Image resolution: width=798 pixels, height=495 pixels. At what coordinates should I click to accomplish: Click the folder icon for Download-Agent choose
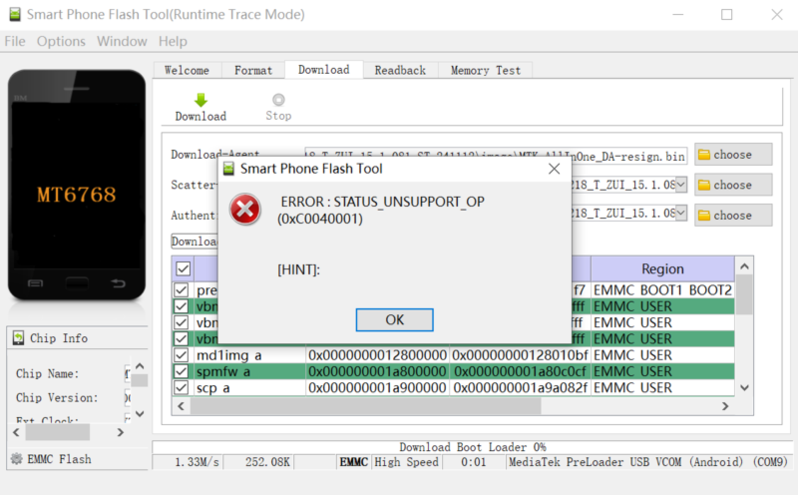click(x=704, y=155)
